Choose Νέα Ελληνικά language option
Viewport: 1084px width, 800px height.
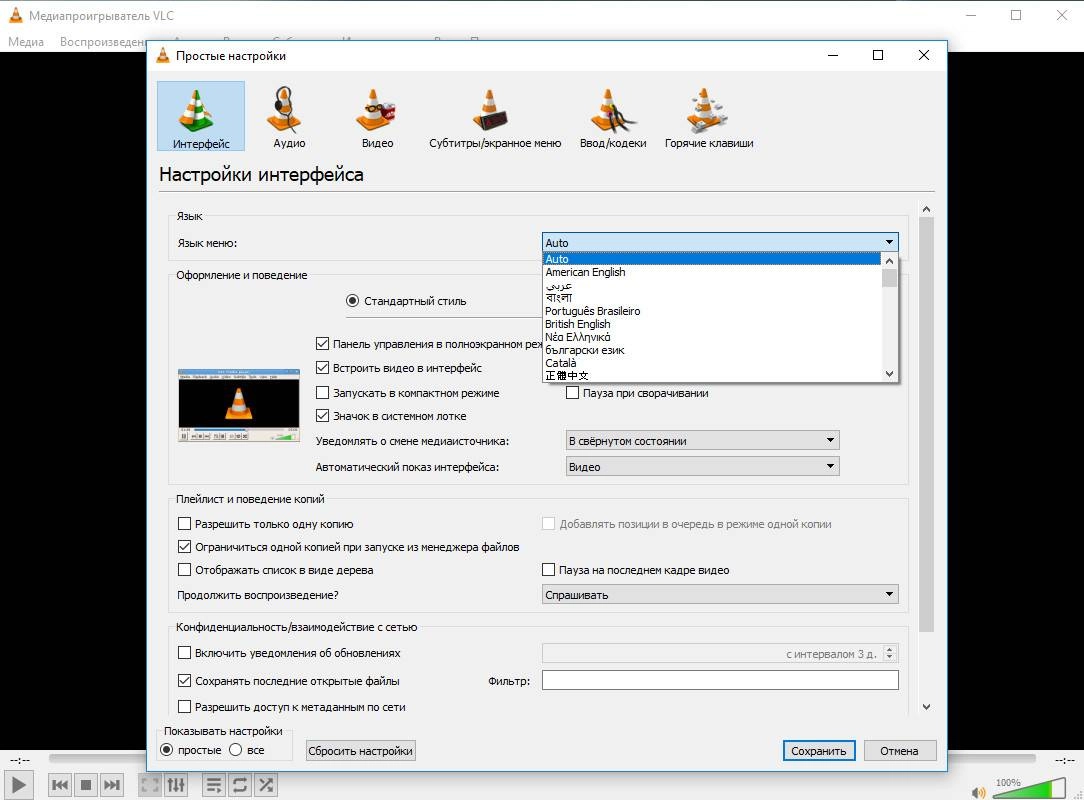tap(712, 337)
